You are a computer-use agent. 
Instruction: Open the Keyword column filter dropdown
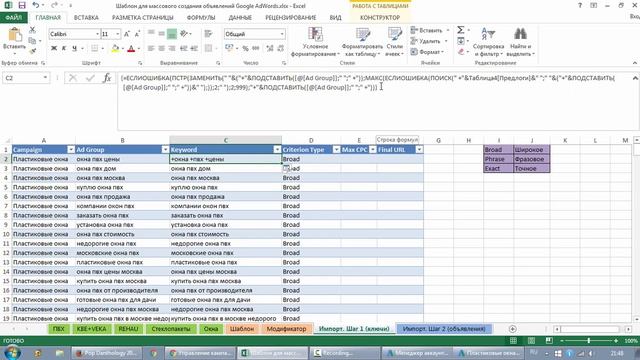coord(277,150)
